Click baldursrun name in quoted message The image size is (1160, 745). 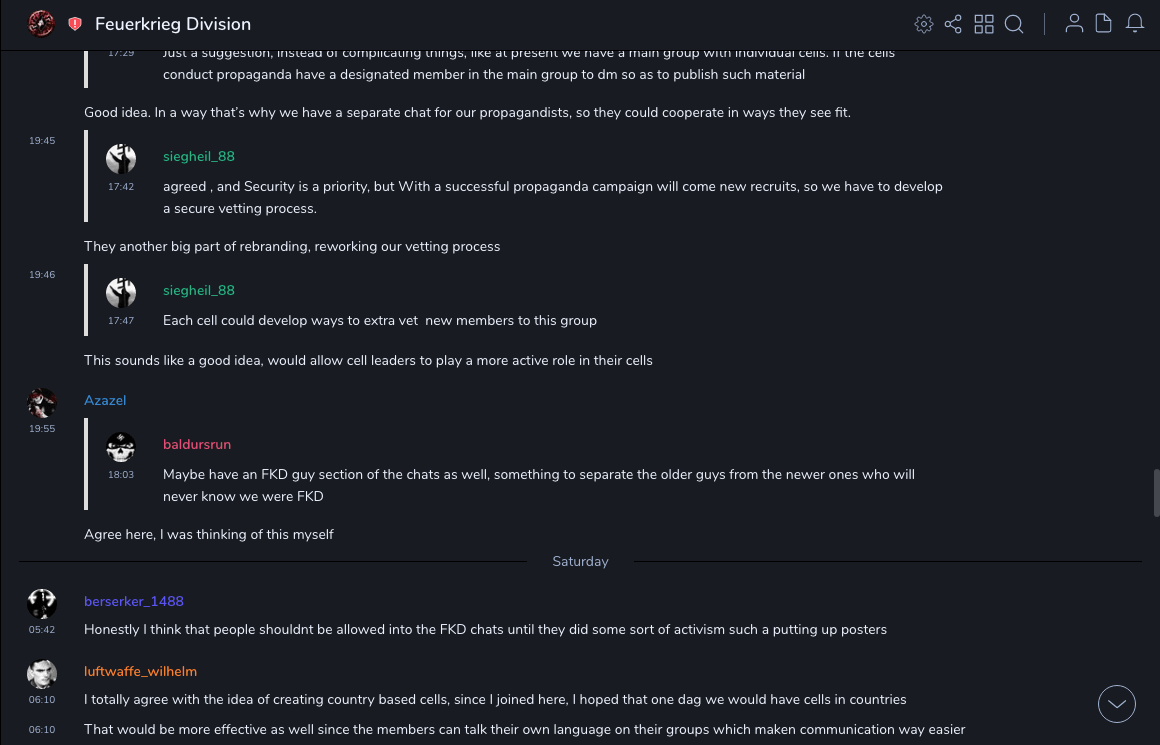tap(197, 444)
